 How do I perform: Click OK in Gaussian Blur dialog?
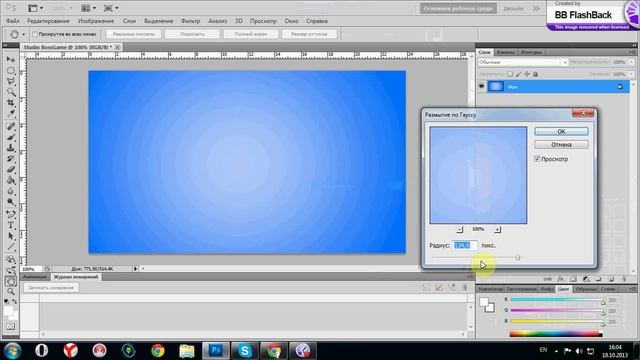click(x=561, y=131)
